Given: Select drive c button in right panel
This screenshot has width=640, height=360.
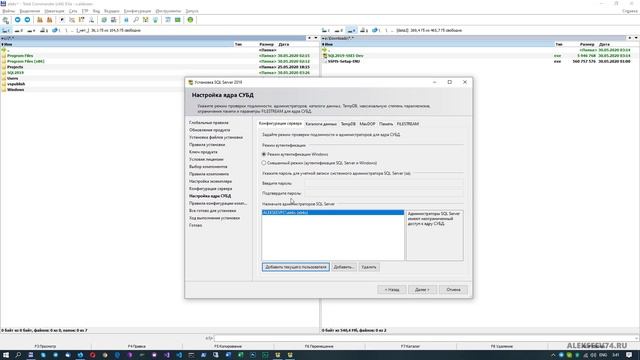Looking at the screenshot, I should (x=326, y=30).
